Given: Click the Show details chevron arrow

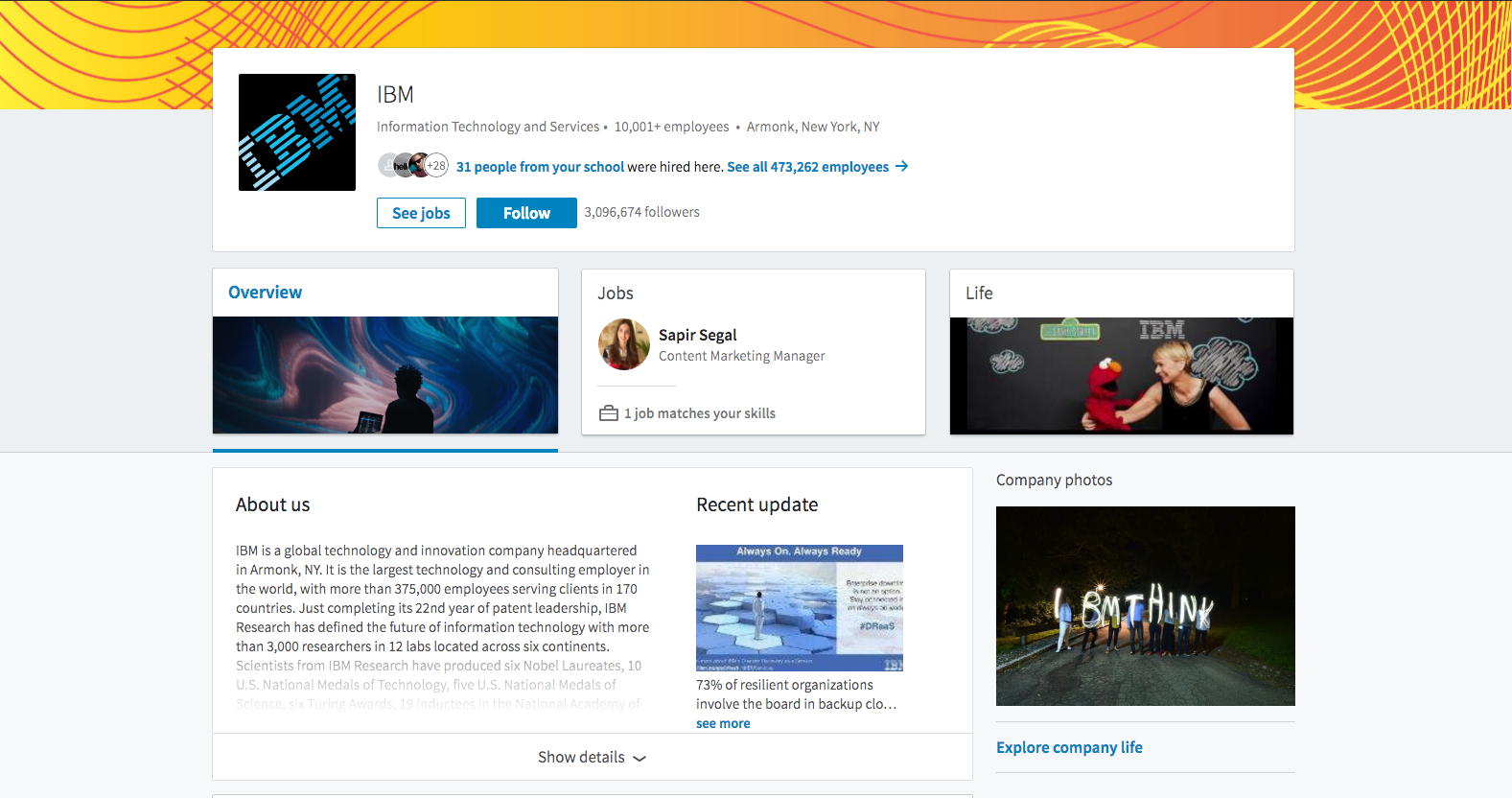Looking at the screenshot, I should [x=640, y=758].
